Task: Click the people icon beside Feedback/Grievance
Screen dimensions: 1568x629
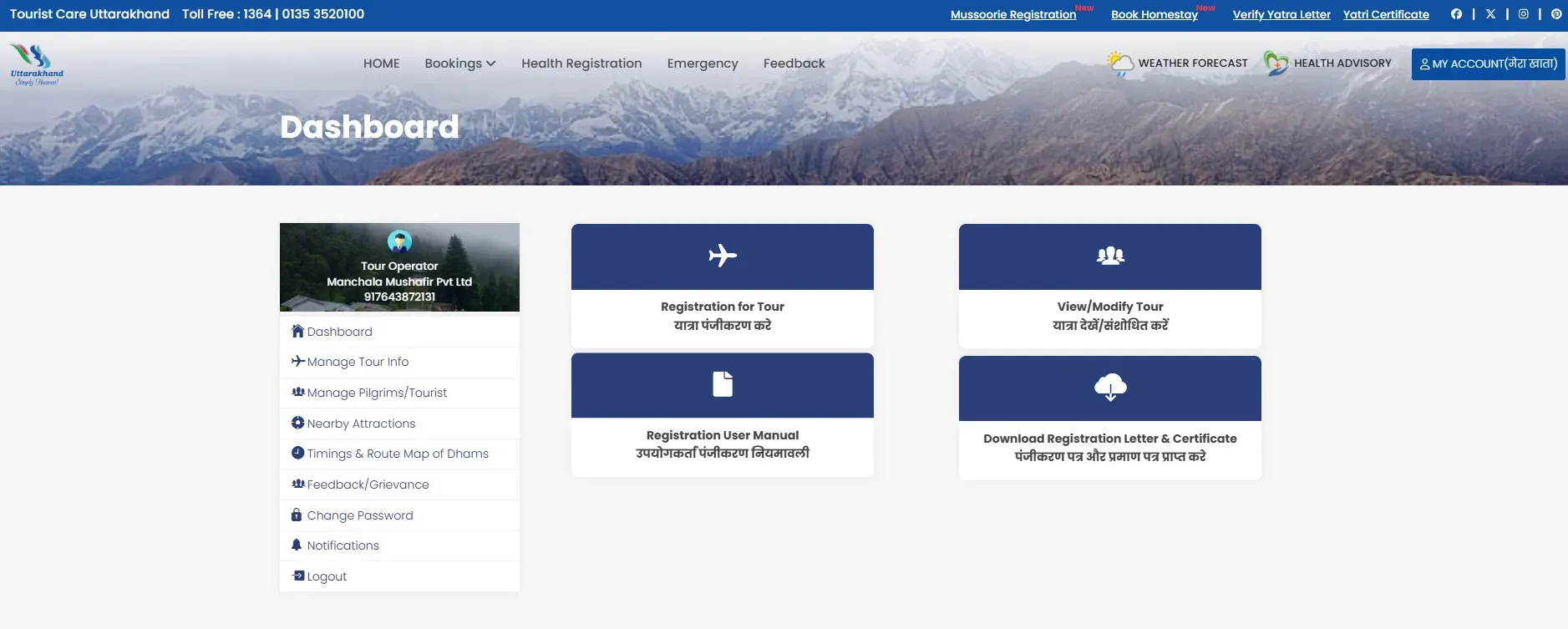Action: 297,484
